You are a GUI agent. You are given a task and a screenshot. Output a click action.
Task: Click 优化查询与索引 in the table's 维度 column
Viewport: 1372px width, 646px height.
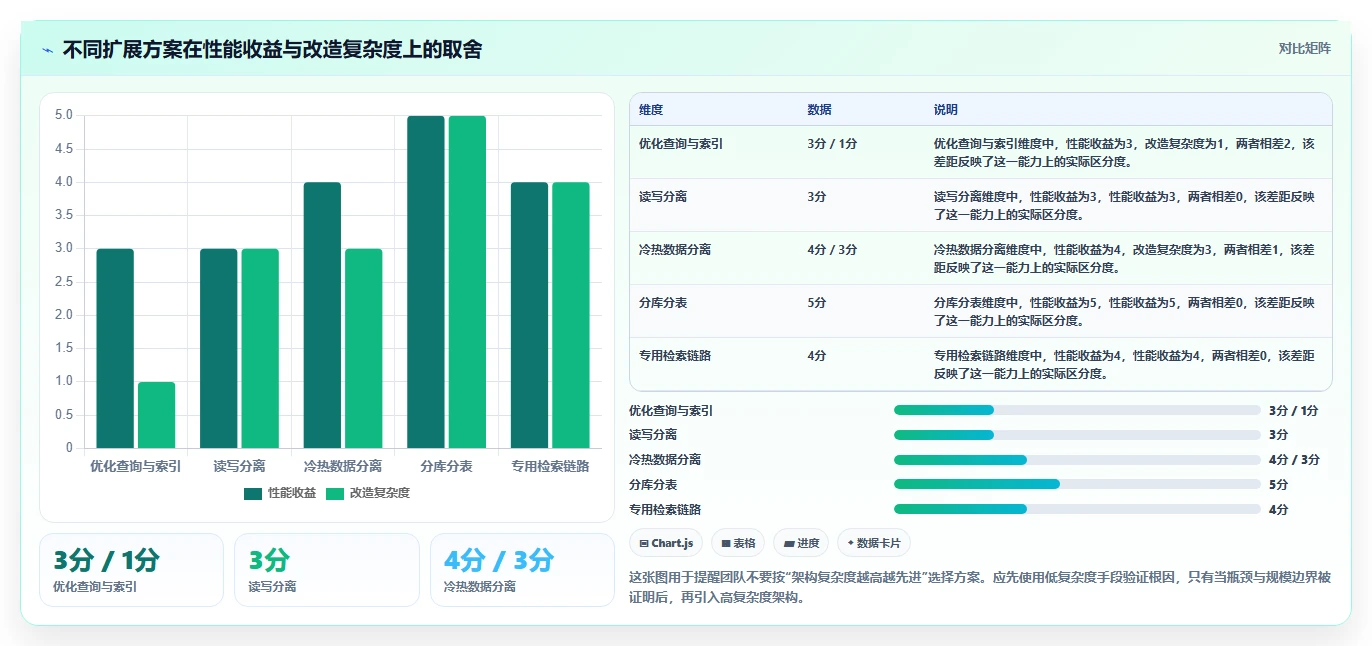[681, 143]
